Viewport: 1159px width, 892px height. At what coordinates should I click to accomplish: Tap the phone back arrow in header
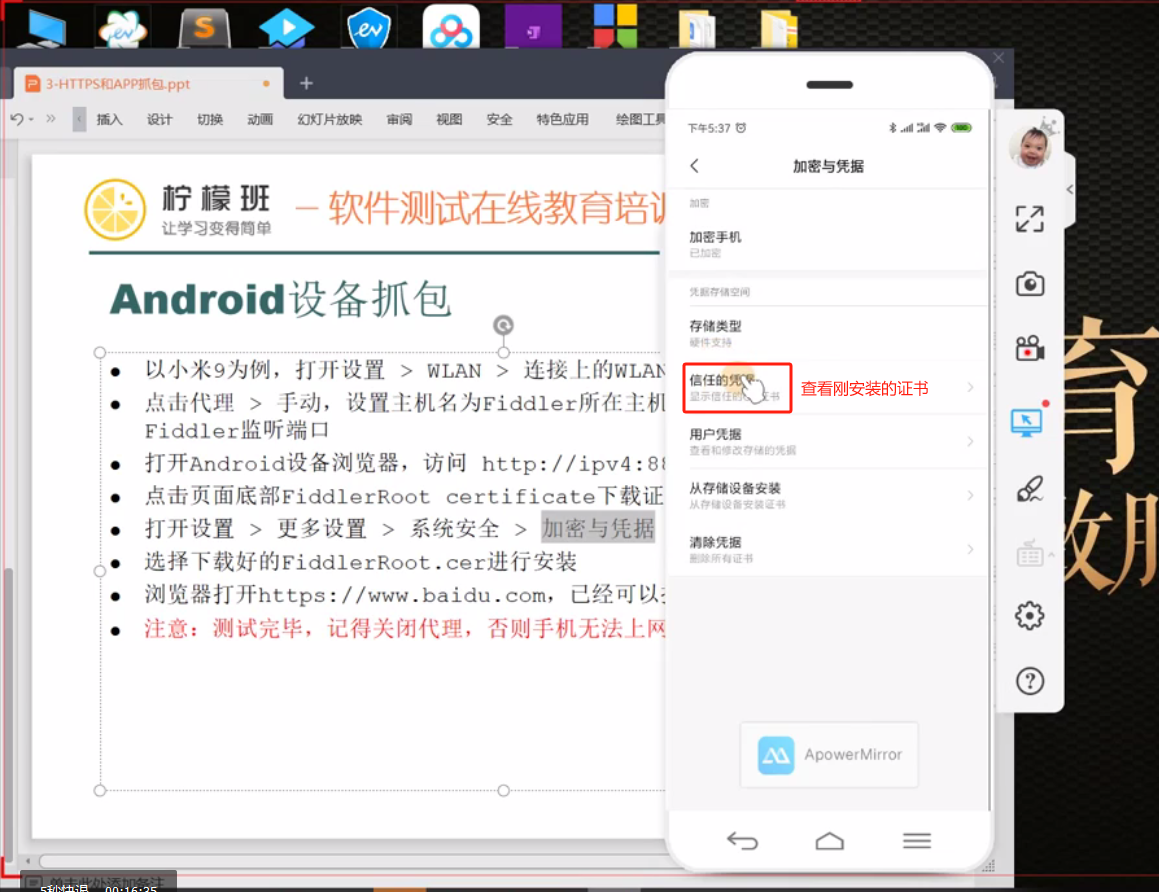(x=694, y=166)
